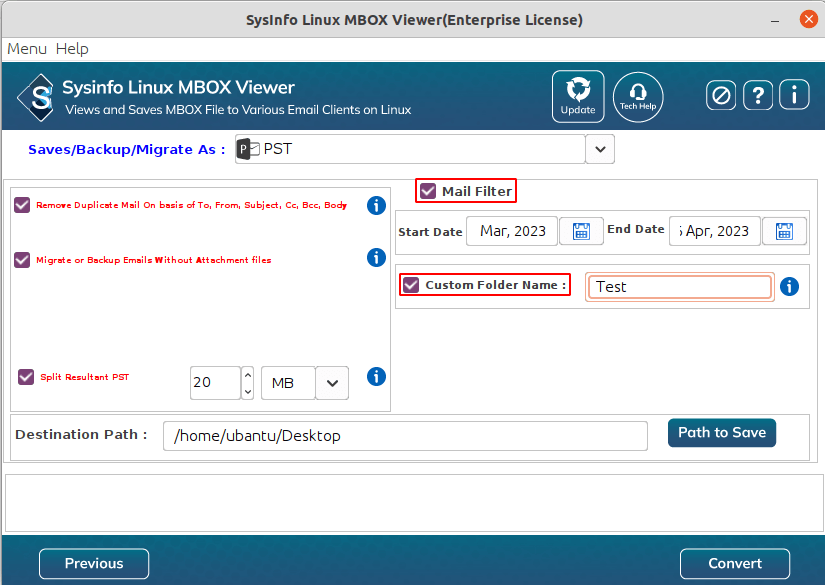
Task: Click the Start Date field Mar, 2023
Action: [x=512, y=231]
